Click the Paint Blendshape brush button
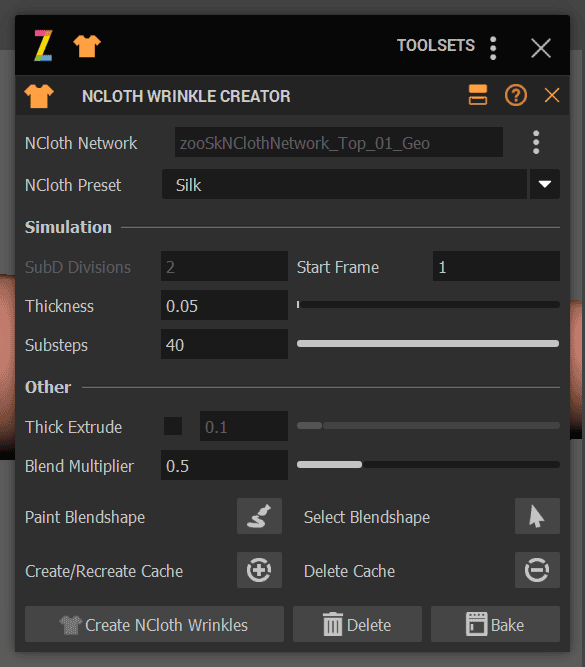This screenshot has width=585, height=667. coord(260,516)
